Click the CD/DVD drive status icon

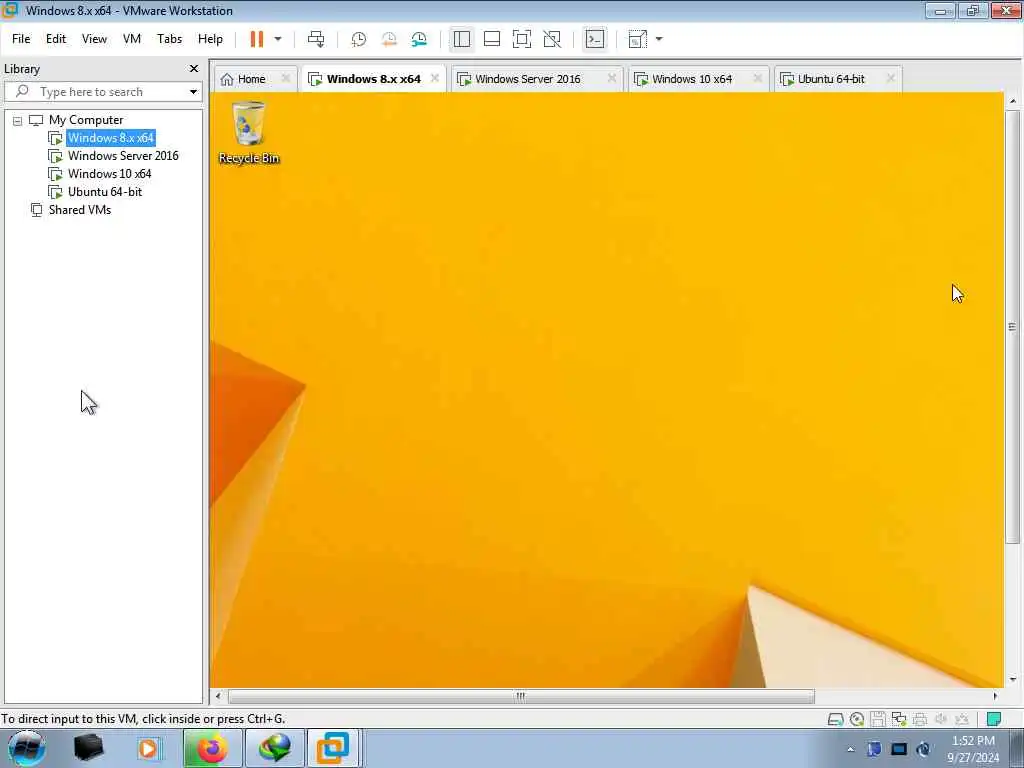click(857, 720)
